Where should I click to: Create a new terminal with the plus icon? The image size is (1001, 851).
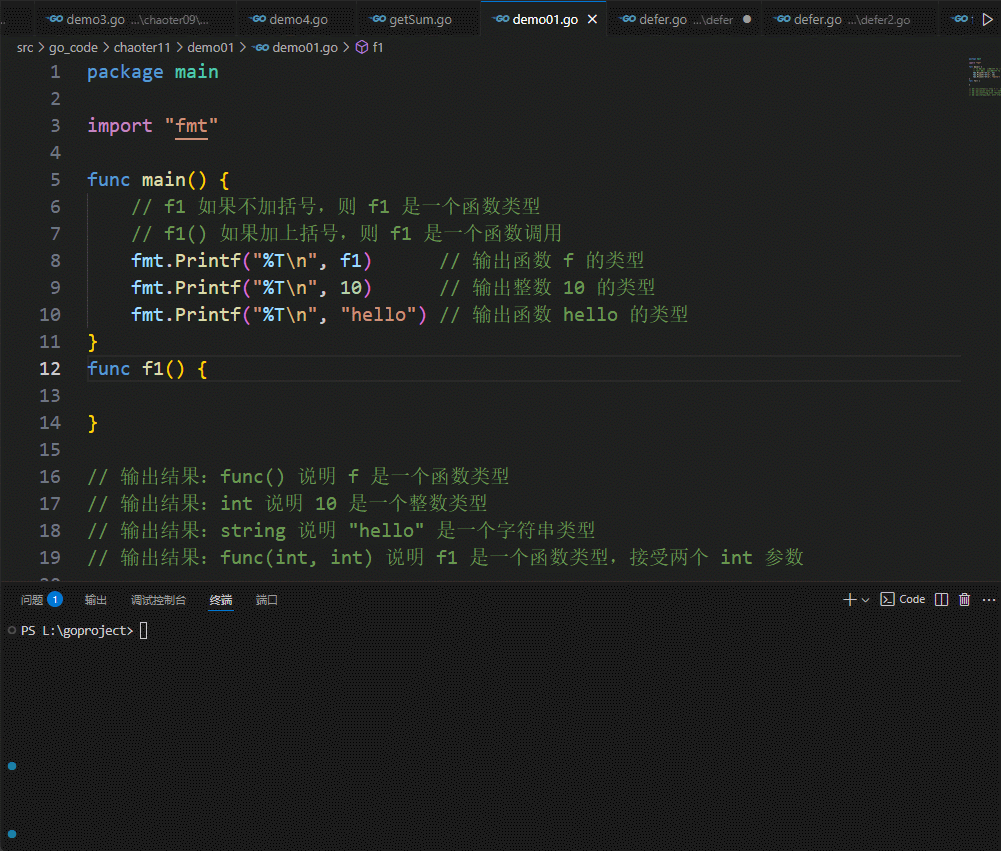849,599
